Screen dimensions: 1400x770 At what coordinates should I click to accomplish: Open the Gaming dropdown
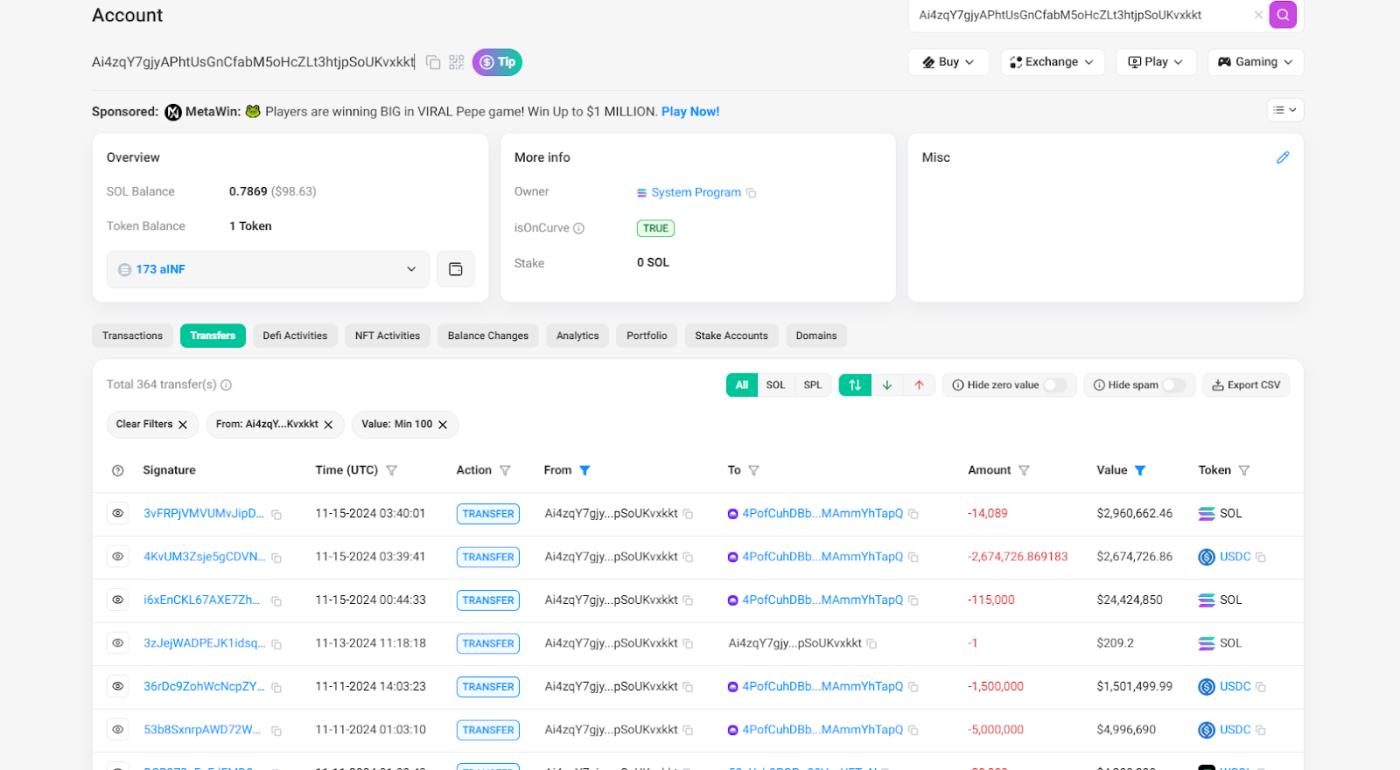1255,61
